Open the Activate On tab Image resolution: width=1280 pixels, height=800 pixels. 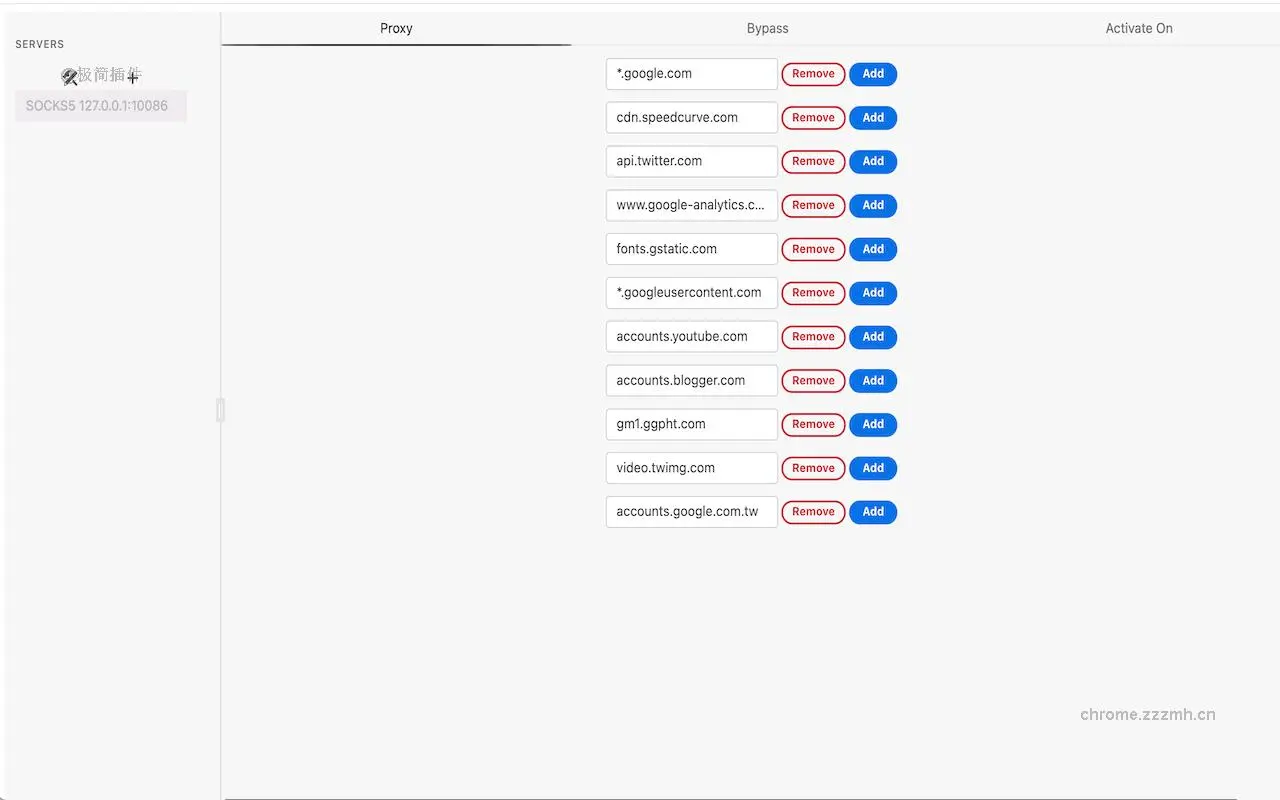click(x=1139, y=28)
